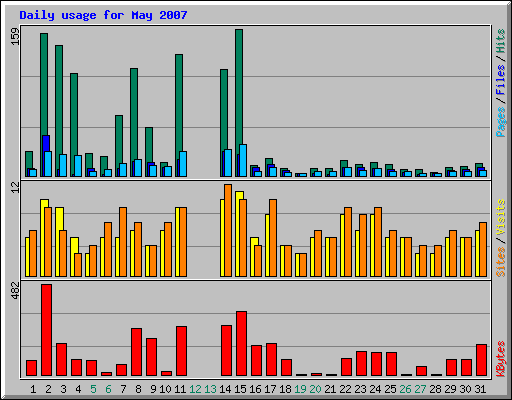Screen dimensions: 512x400
Task: Click green weekend day label "5"
Action: [93, 389]
